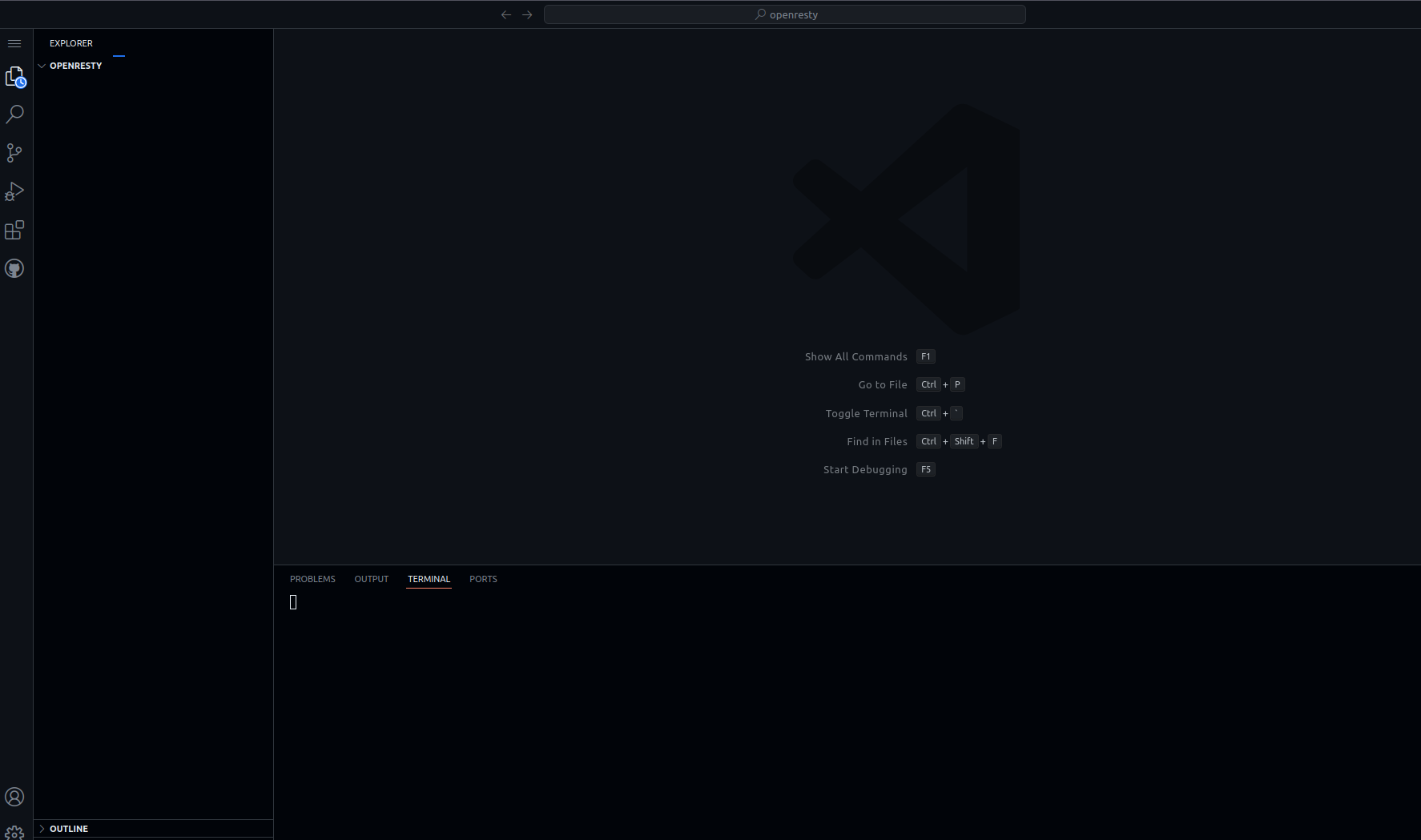Image resolution: width=1421 pixels, height=840 pixels.
Task: Switch to the PROBLEMS tab
Action: tap(312, 579)
